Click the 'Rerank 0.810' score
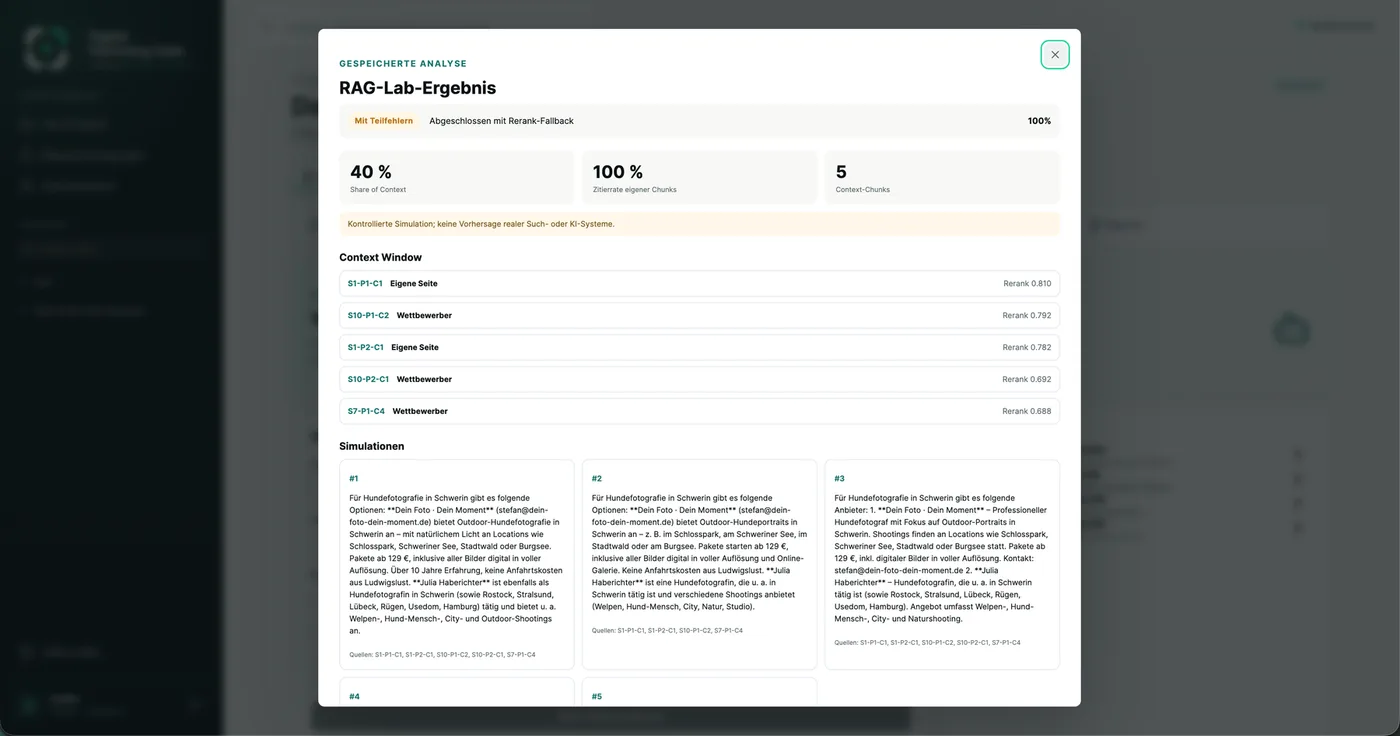The height and width of the screenshot is (736, 1400). (1027, 283)
